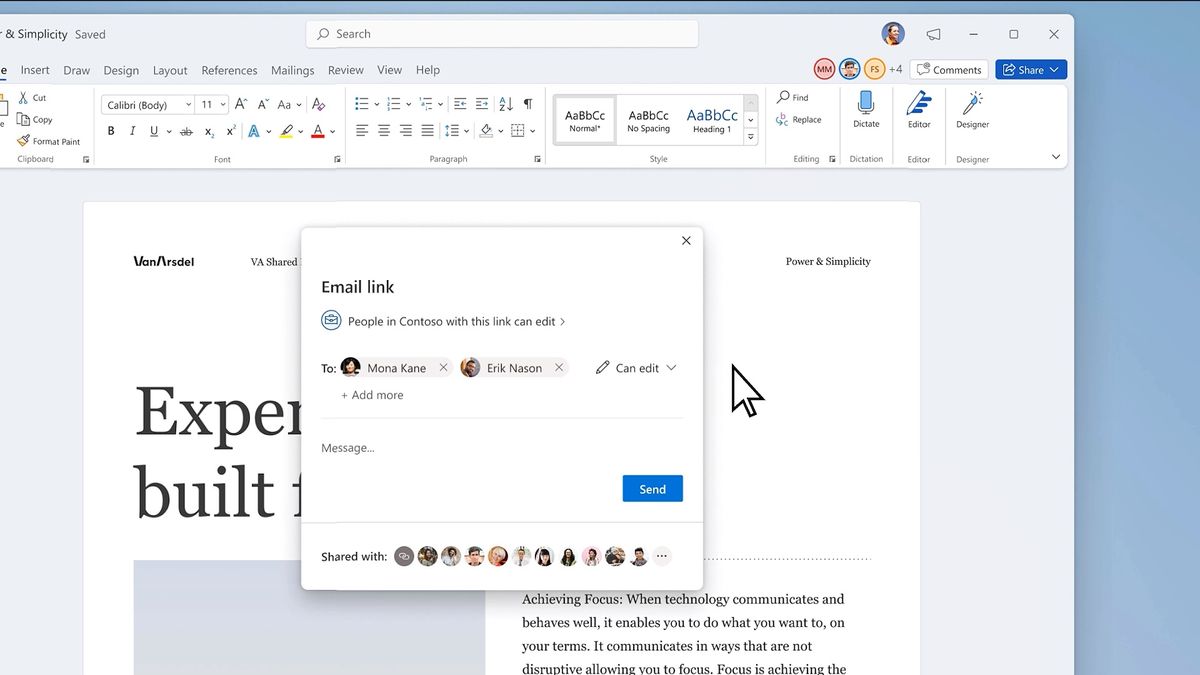Screen dimensions: 1200x675
Task: Toggle Subscript formatting
Action: [x=208, y=131]
